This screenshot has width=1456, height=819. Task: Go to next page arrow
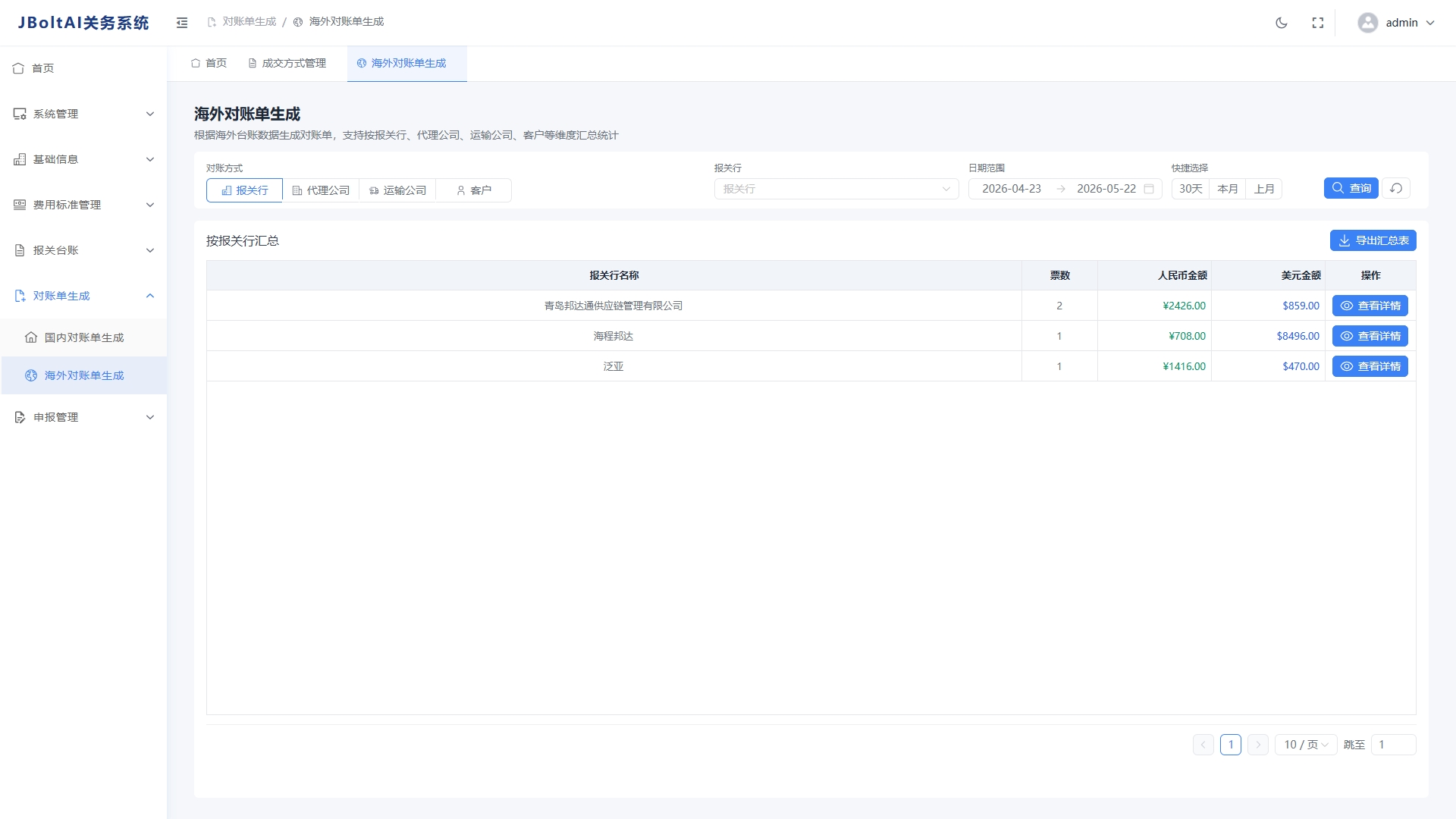1258,745
